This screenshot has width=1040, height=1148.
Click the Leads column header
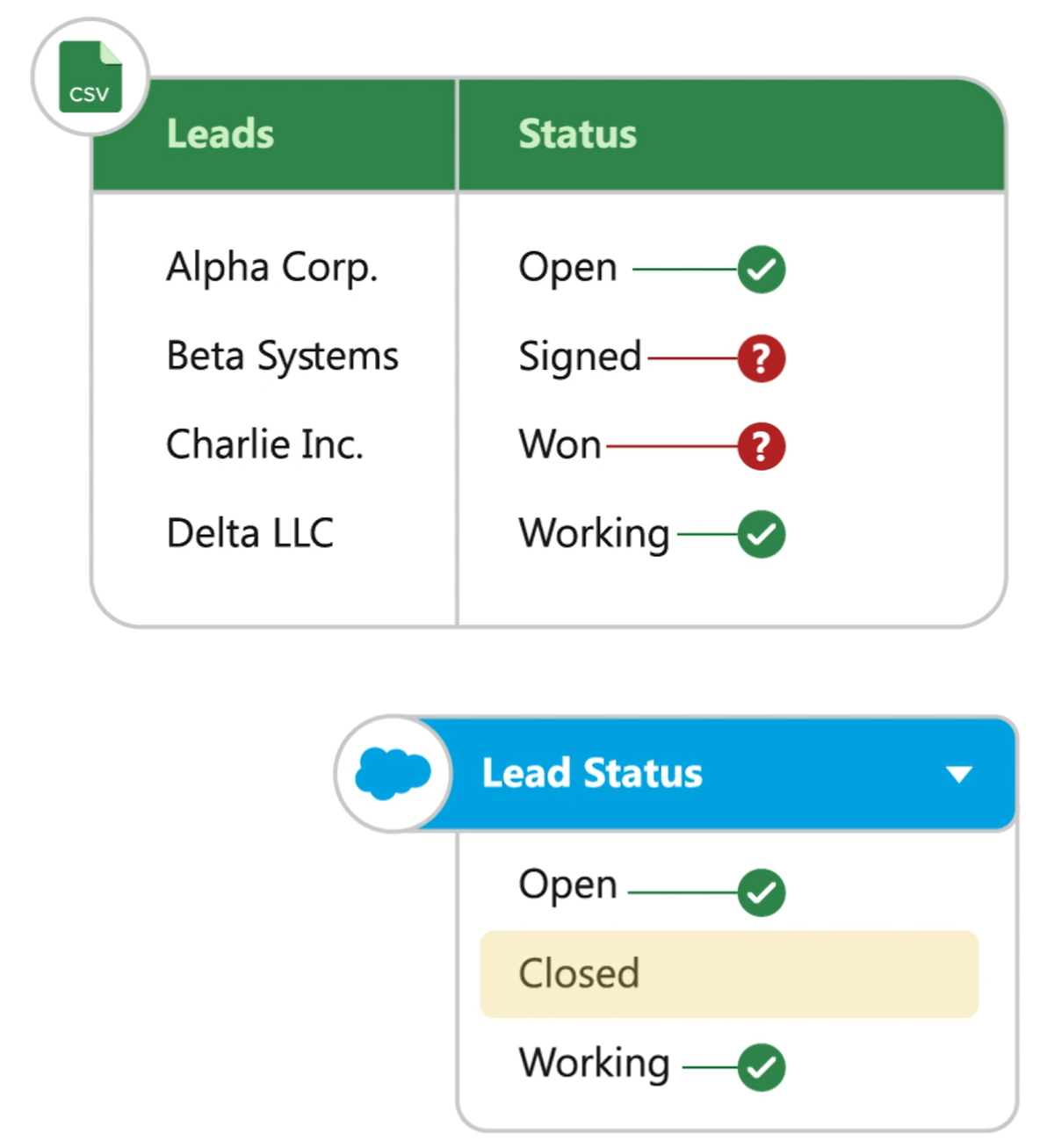pos(220,134)
